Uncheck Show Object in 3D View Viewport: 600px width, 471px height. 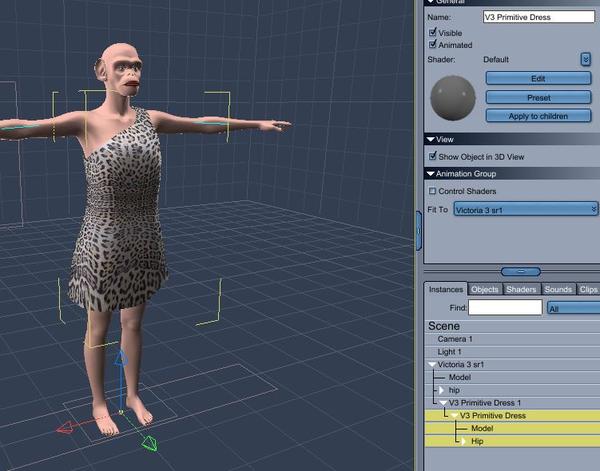tap(433, 156)
